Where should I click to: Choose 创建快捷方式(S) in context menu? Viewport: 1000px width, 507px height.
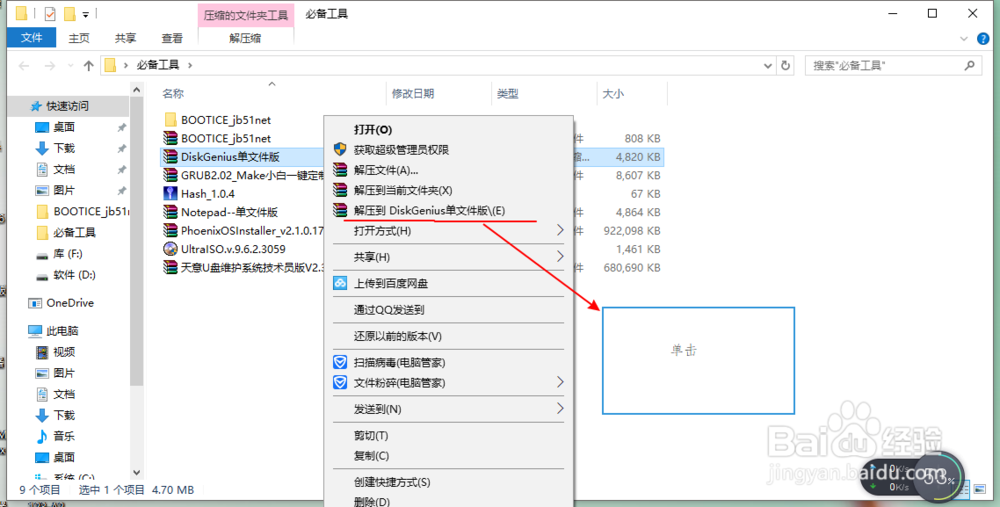(448, 482)
